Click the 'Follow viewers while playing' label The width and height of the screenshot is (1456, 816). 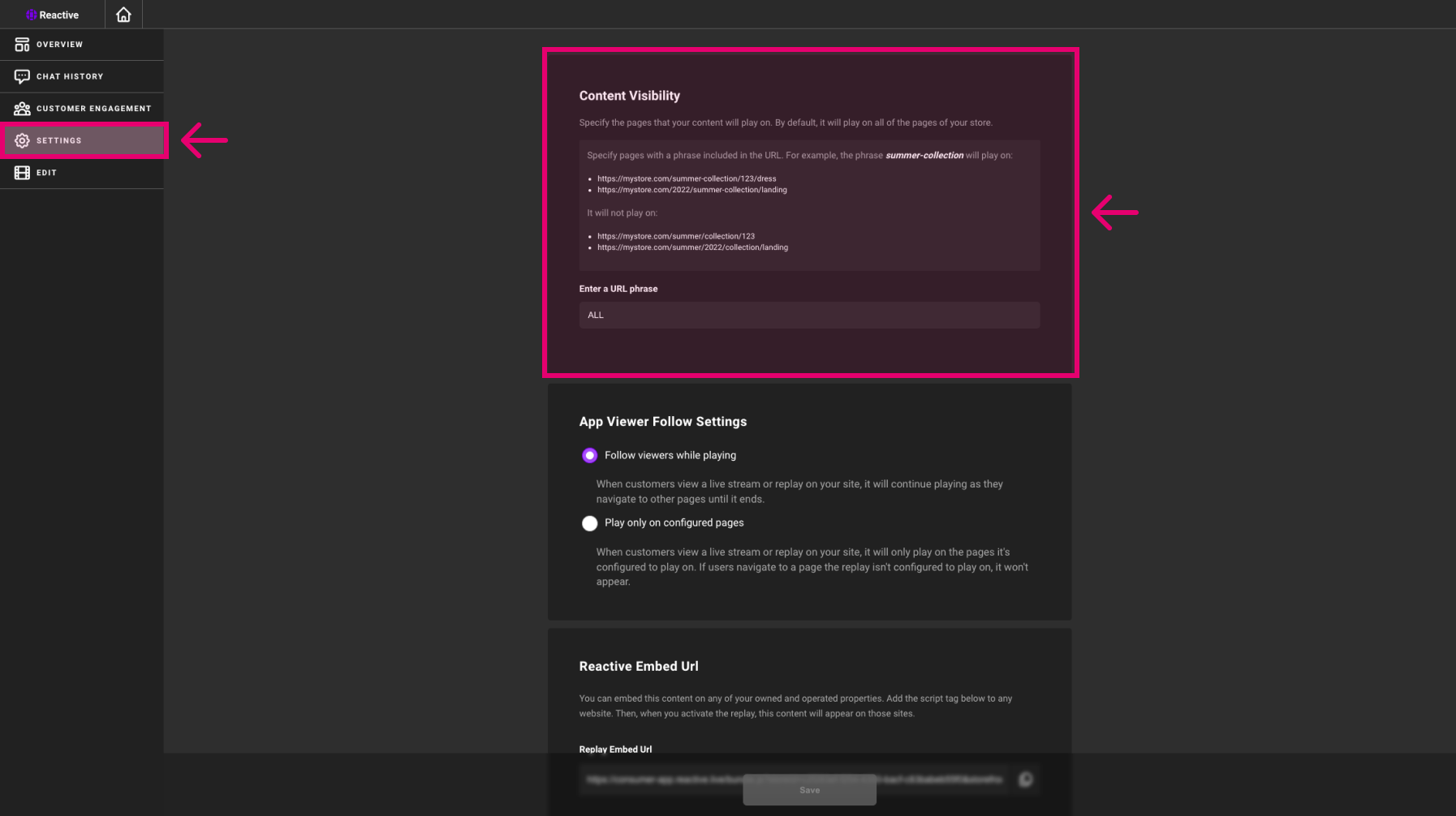click(x=670, y=456)
